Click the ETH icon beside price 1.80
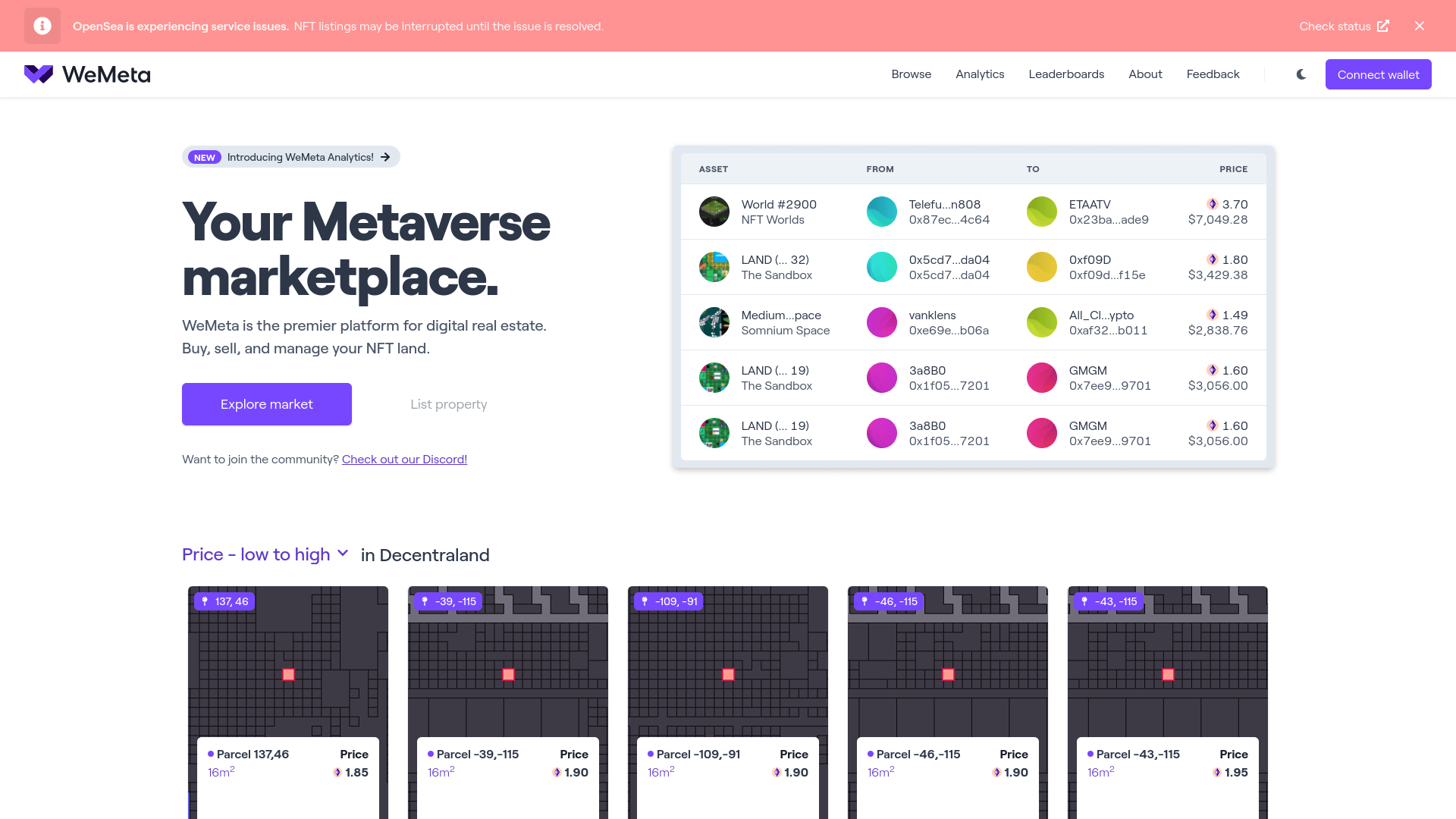1456x819 pixels. coord(1213,259)
